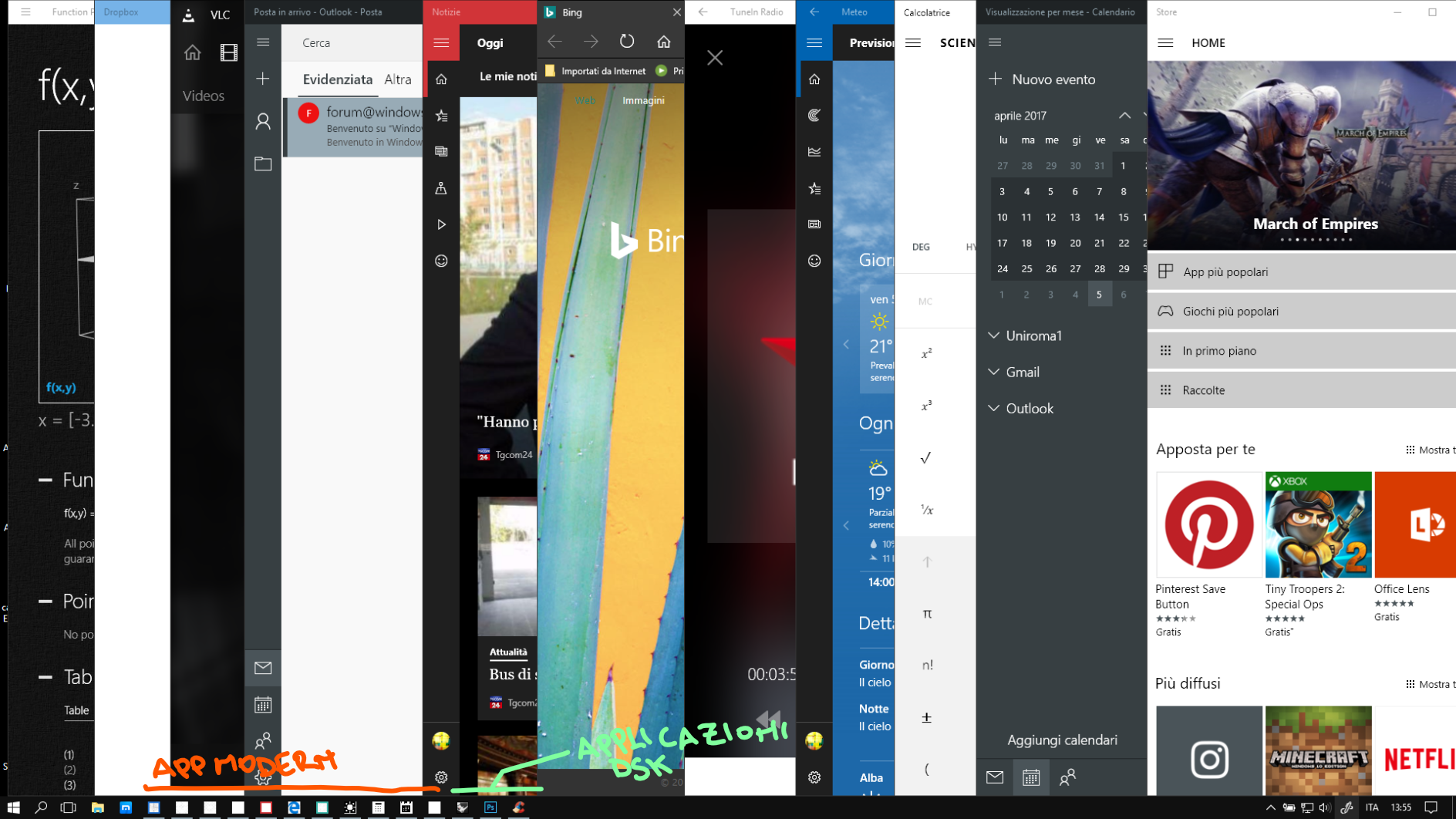Open the Calcolatrice hamburger menu
This screenshot has width=1456, height=819.
[x=913, y=42]
